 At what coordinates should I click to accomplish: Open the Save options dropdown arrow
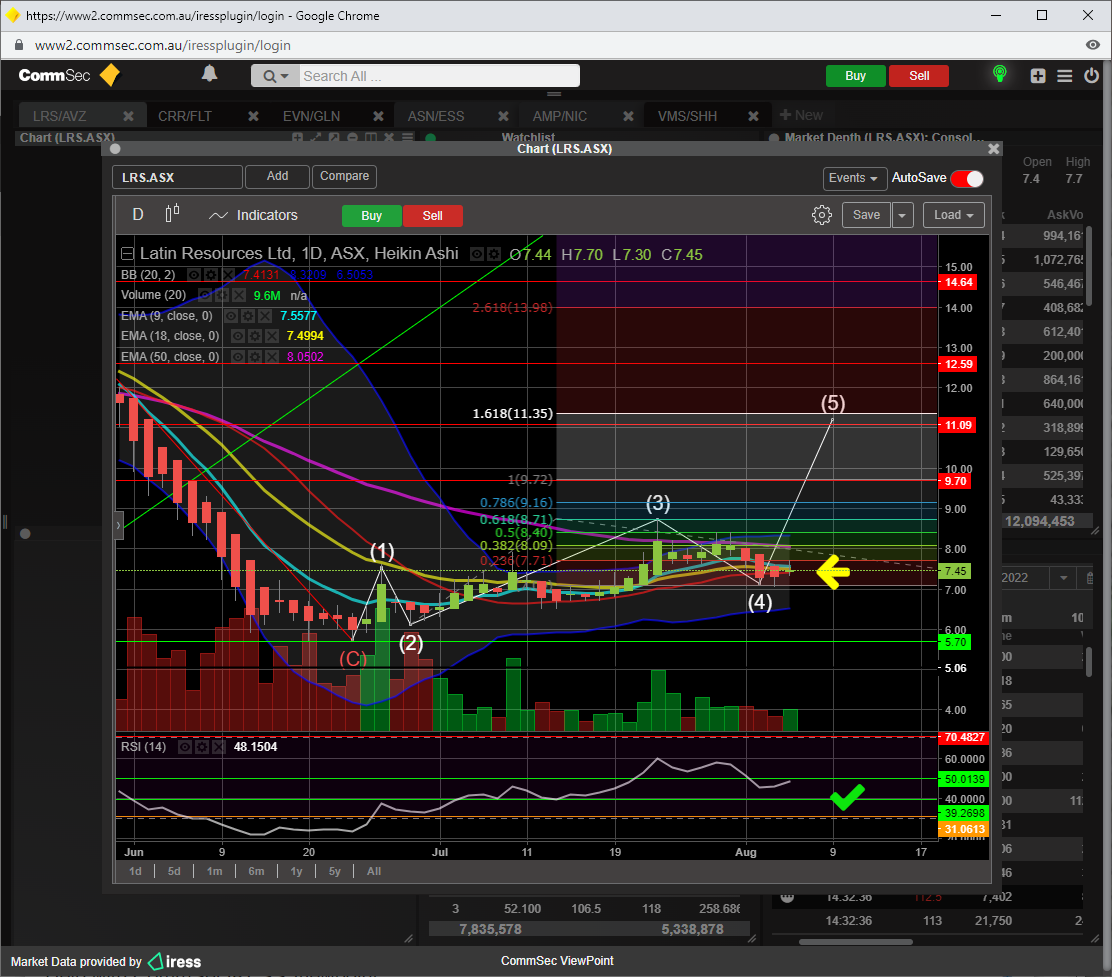click(902, 215)
